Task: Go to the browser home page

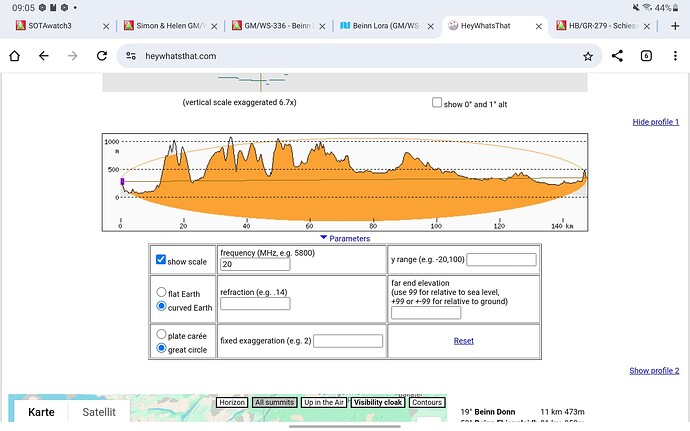Action: click(x=15, y=56)
